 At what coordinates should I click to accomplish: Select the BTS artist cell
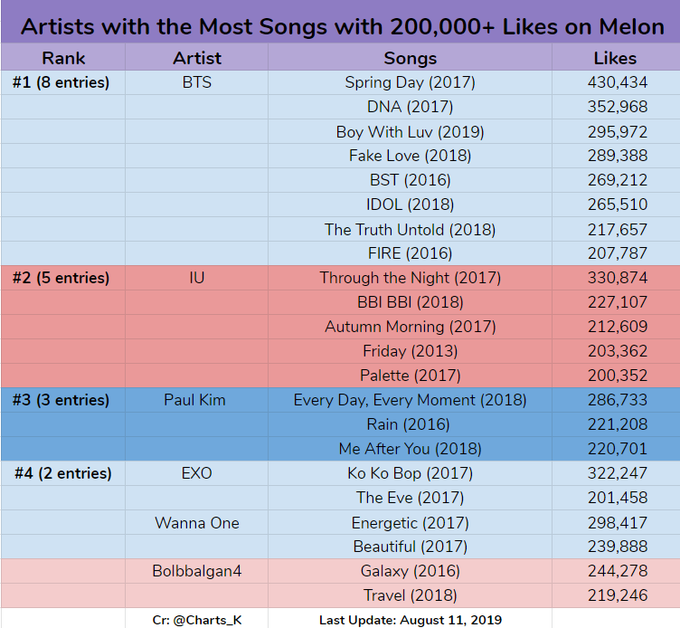pyautogui.click(x=197, y=82)
